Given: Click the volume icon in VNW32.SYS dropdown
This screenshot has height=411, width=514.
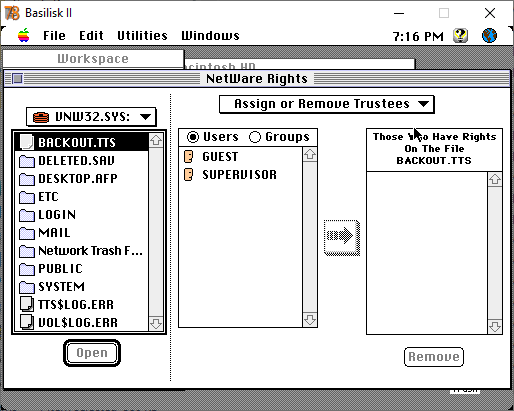Looking at the screenshot, I should click(41, 117).
